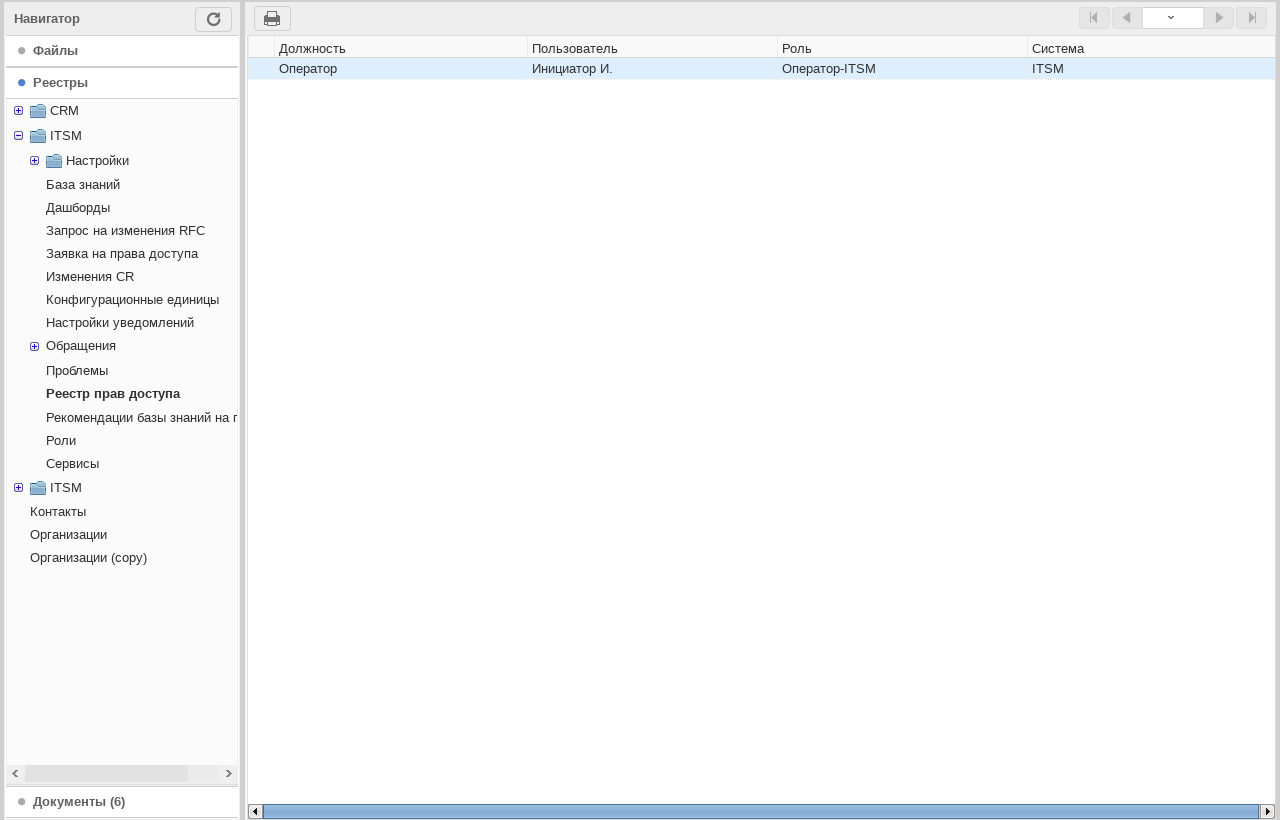
Task: Expand the CRM folder
Action: tap(18, 111)
